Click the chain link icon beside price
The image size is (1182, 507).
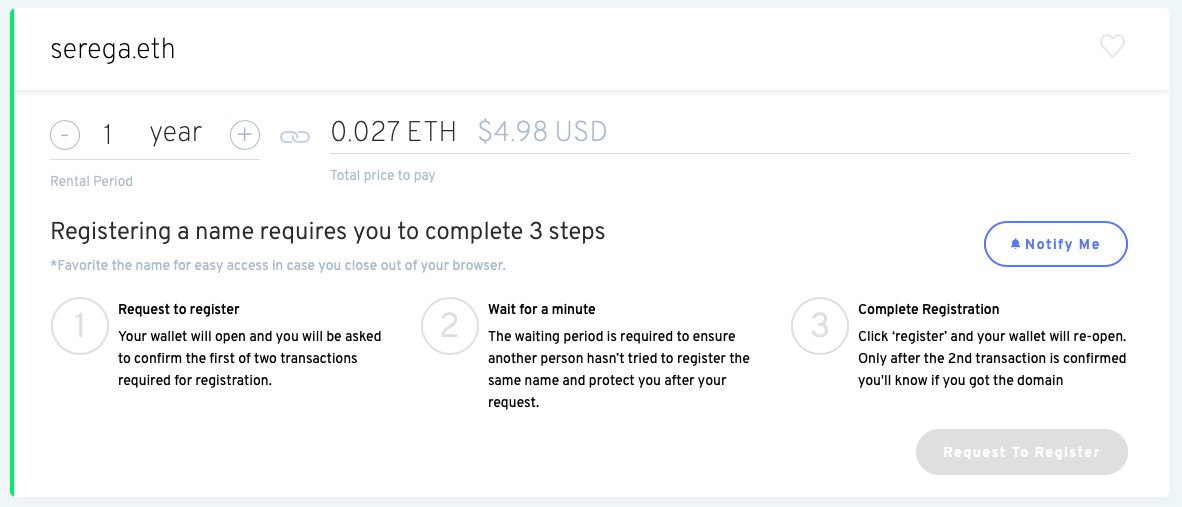[x=295, y=136]
